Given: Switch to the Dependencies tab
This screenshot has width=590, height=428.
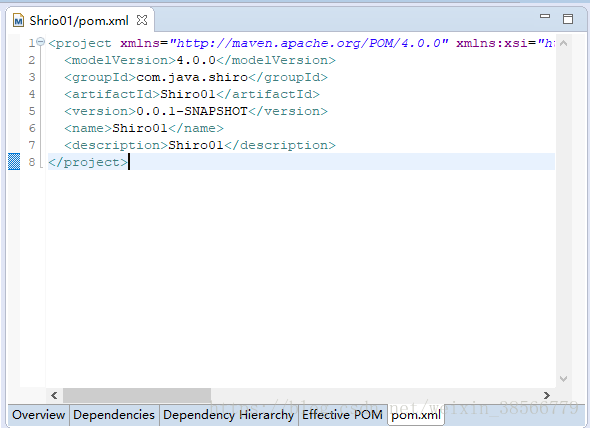Looking at the screenshot, I should click(x=114, y=415).
